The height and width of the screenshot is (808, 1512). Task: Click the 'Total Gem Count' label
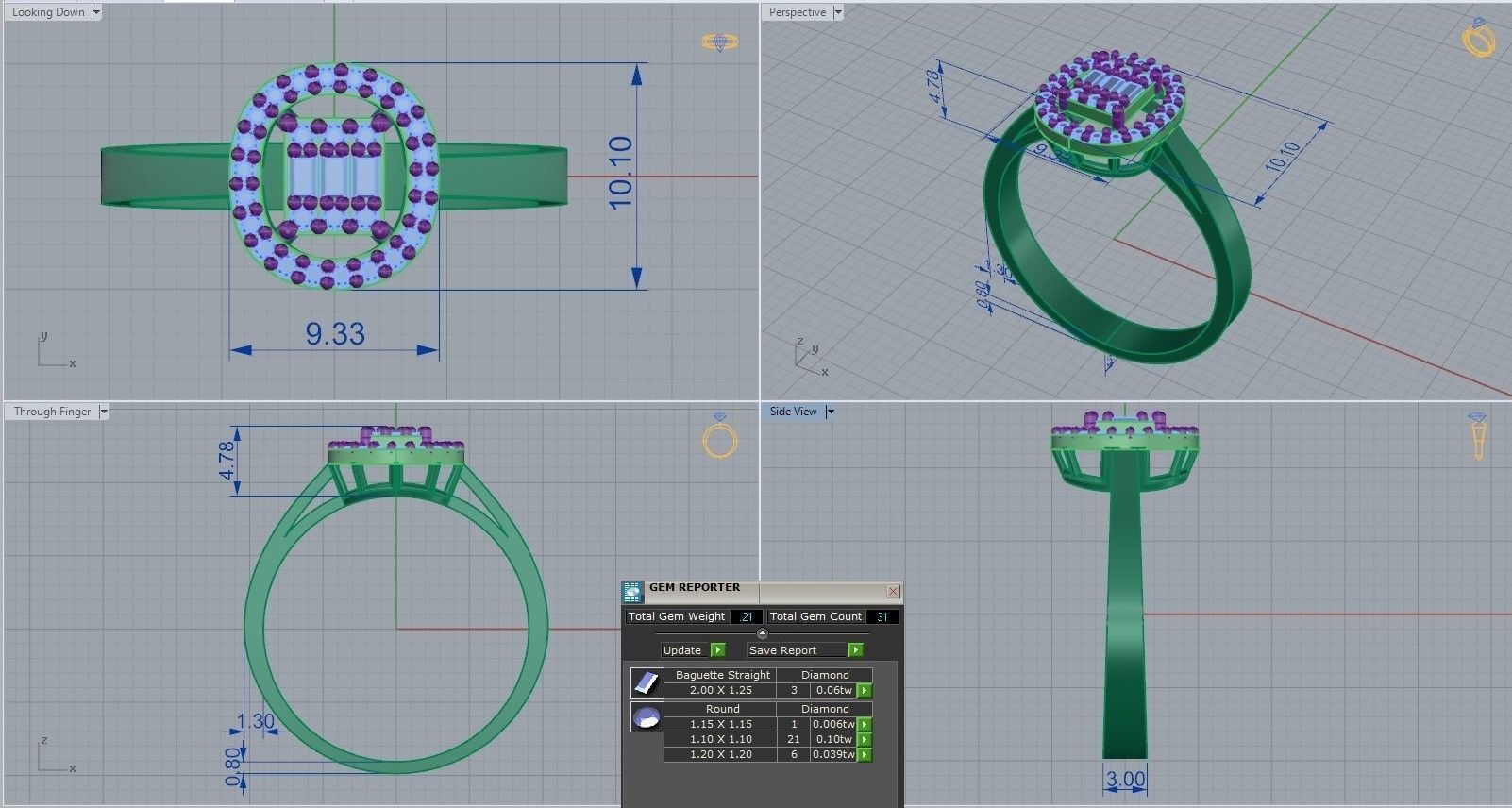(x=815, y=616)
